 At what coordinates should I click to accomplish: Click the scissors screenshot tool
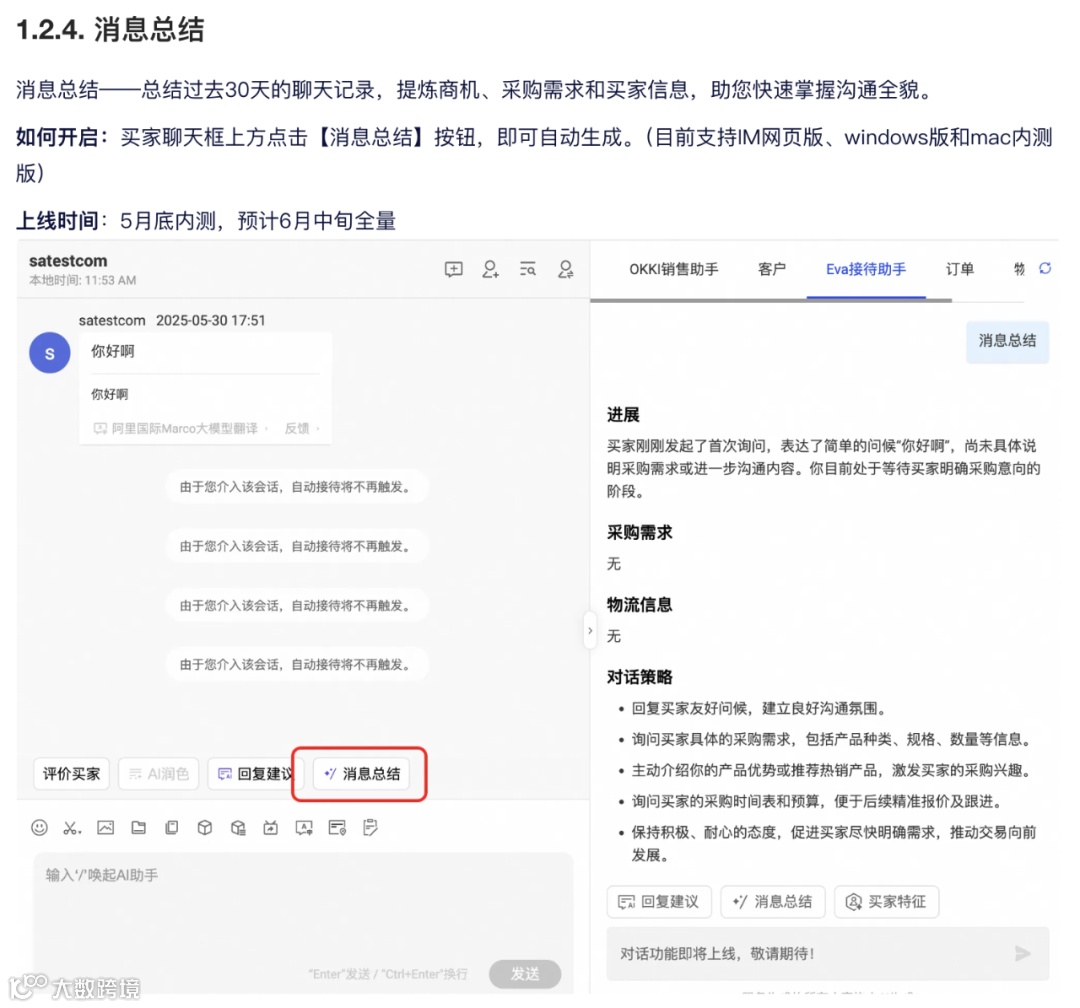[x=70, y=827]
